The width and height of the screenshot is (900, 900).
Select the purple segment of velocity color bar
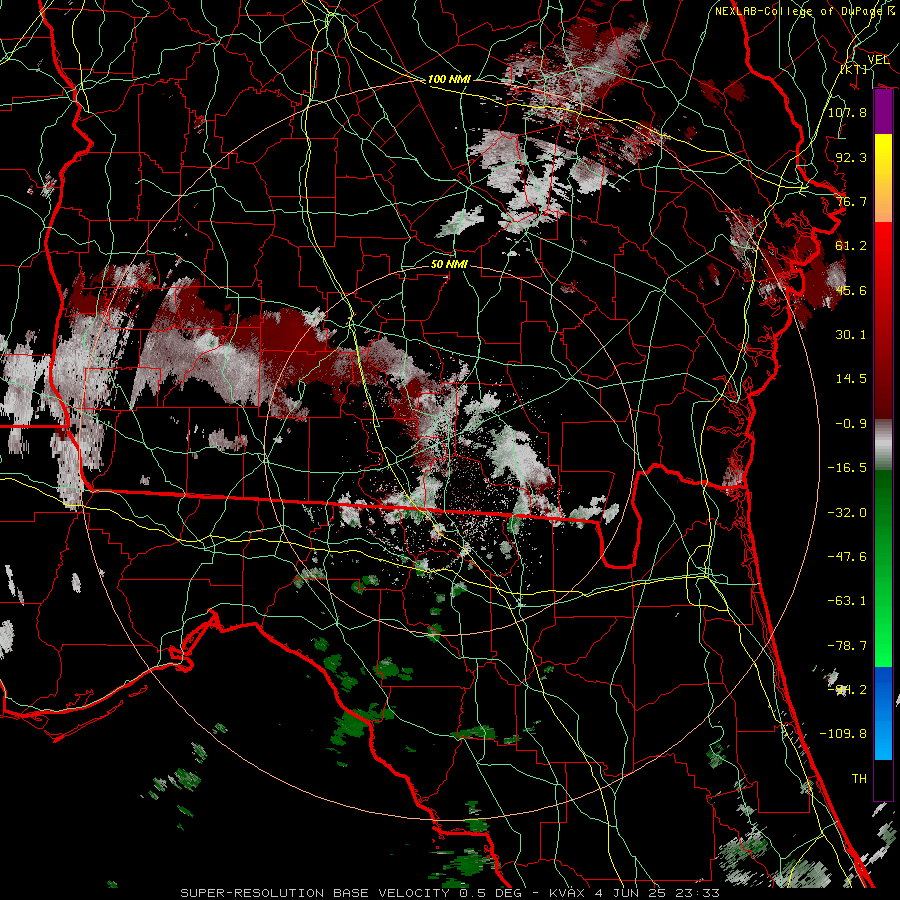(883, 112)
